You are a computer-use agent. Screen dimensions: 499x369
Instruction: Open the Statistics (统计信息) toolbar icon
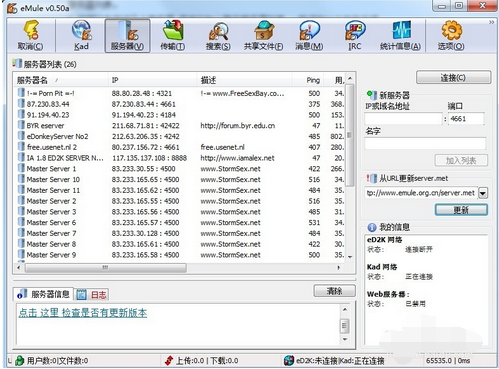coord(401,31)
